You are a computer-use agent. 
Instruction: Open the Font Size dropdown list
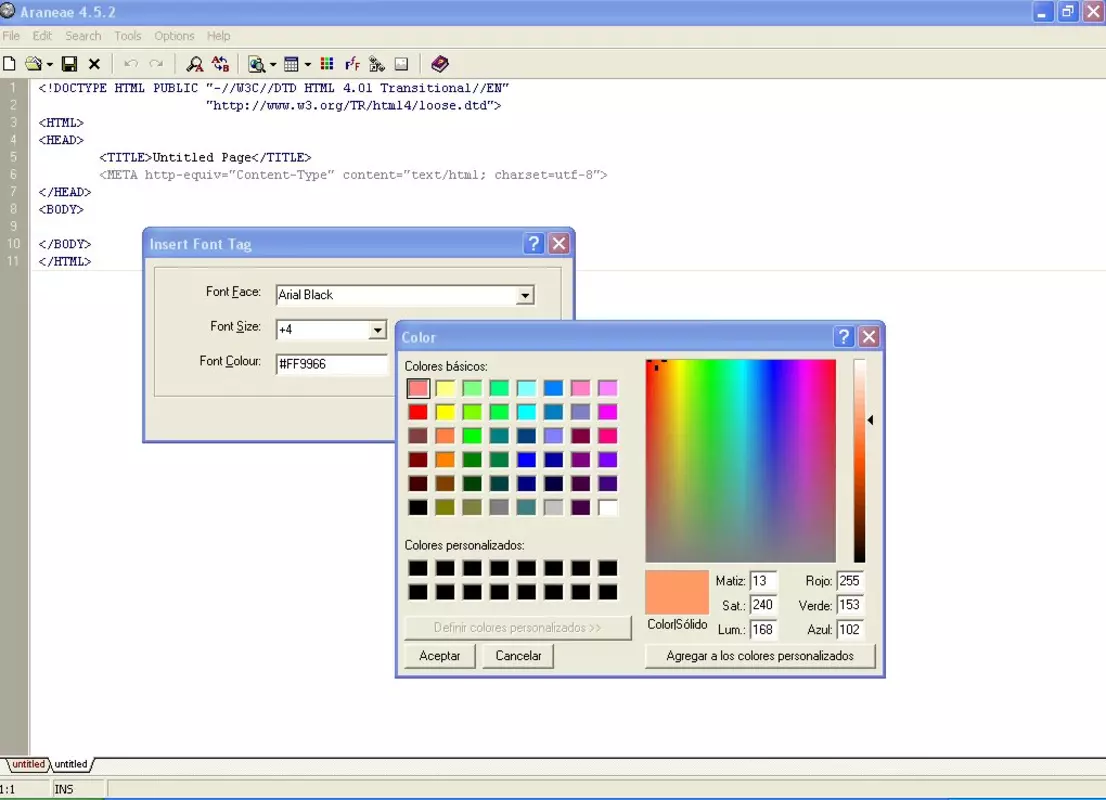[x=377, y=329]
